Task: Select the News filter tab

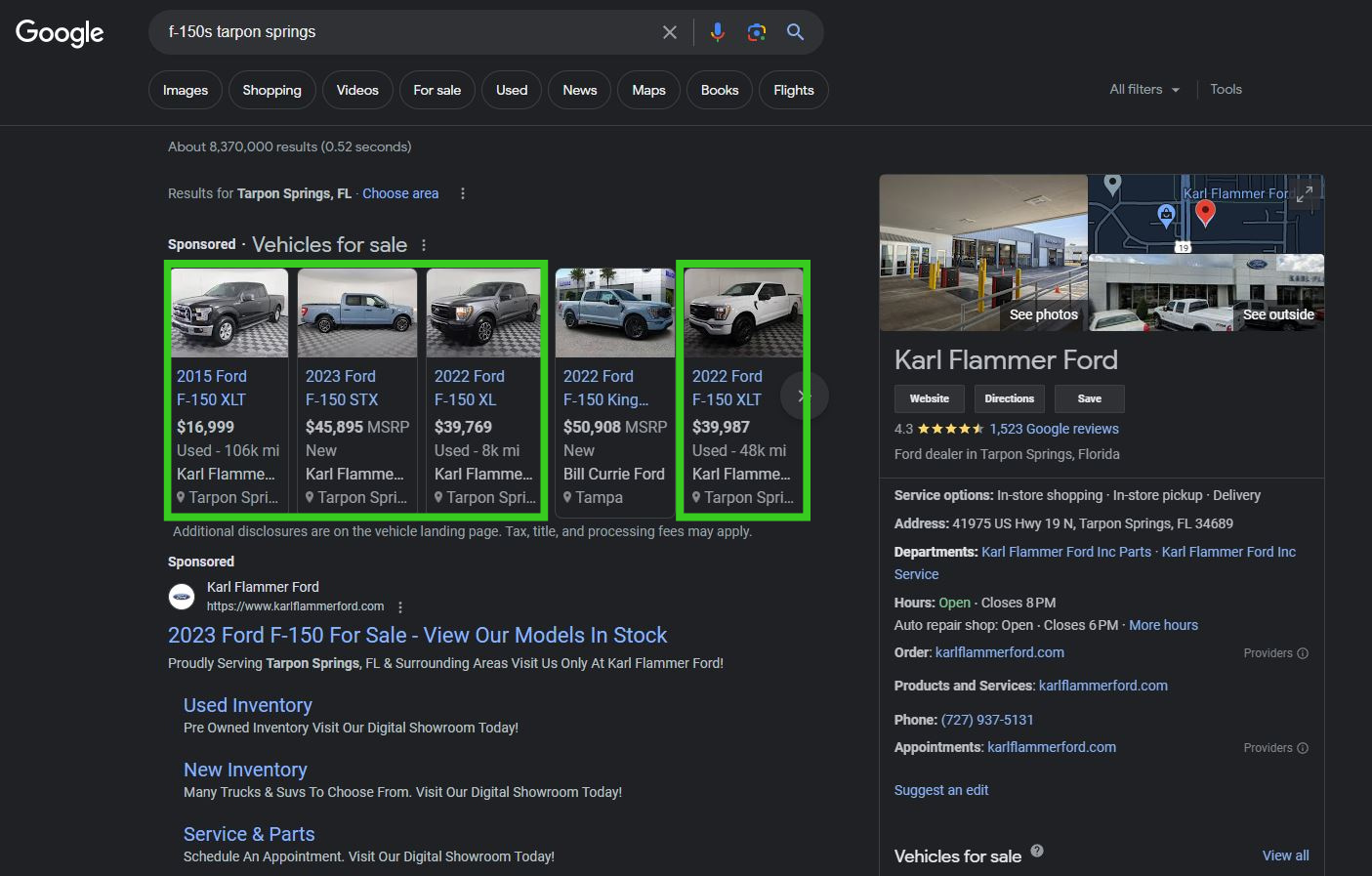Action: coord(580,90)
